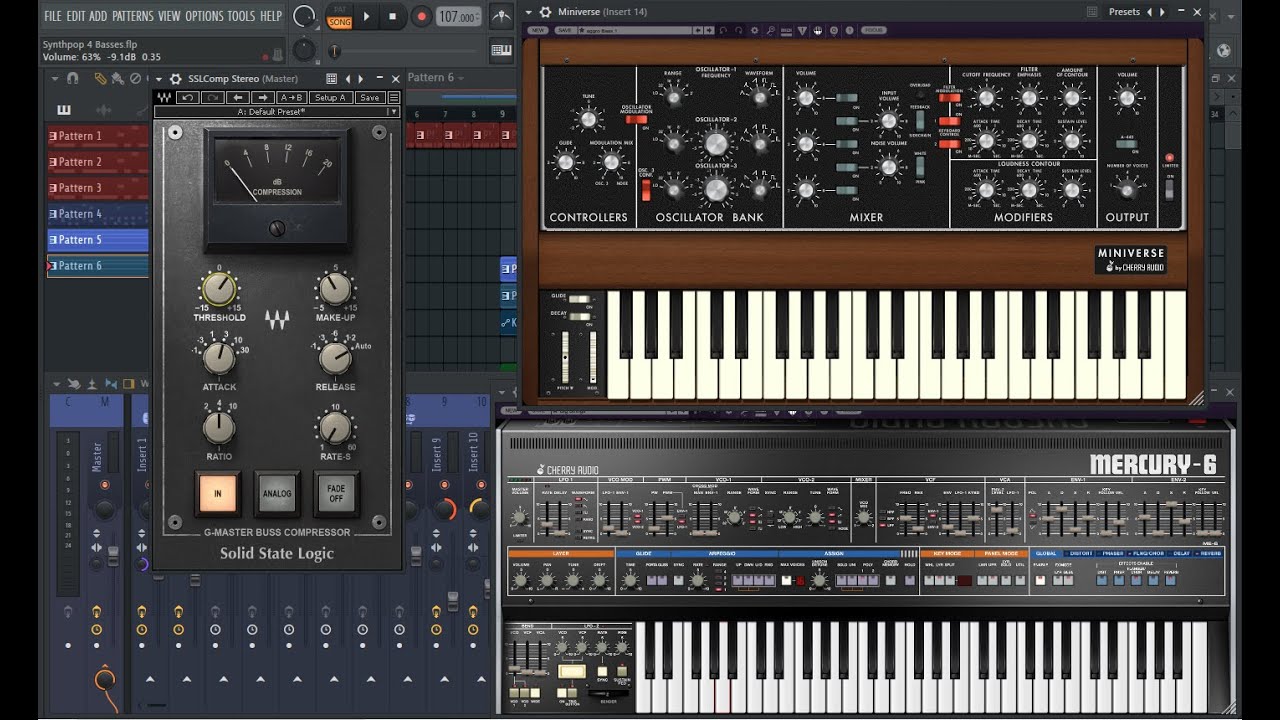Select Pattern 5 in the playlist picker
1280x720 pixels.
(98, 240)
